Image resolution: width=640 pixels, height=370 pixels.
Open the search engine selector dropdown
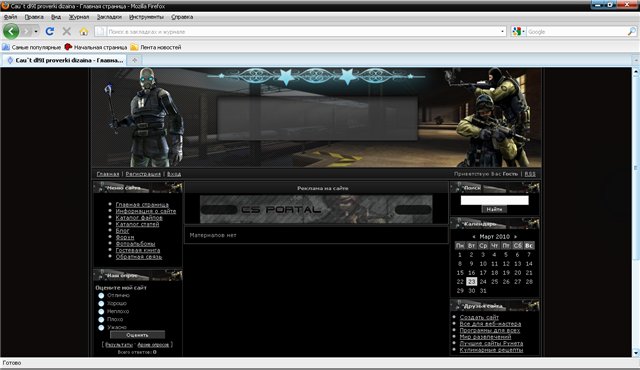[x=518, y=31]
